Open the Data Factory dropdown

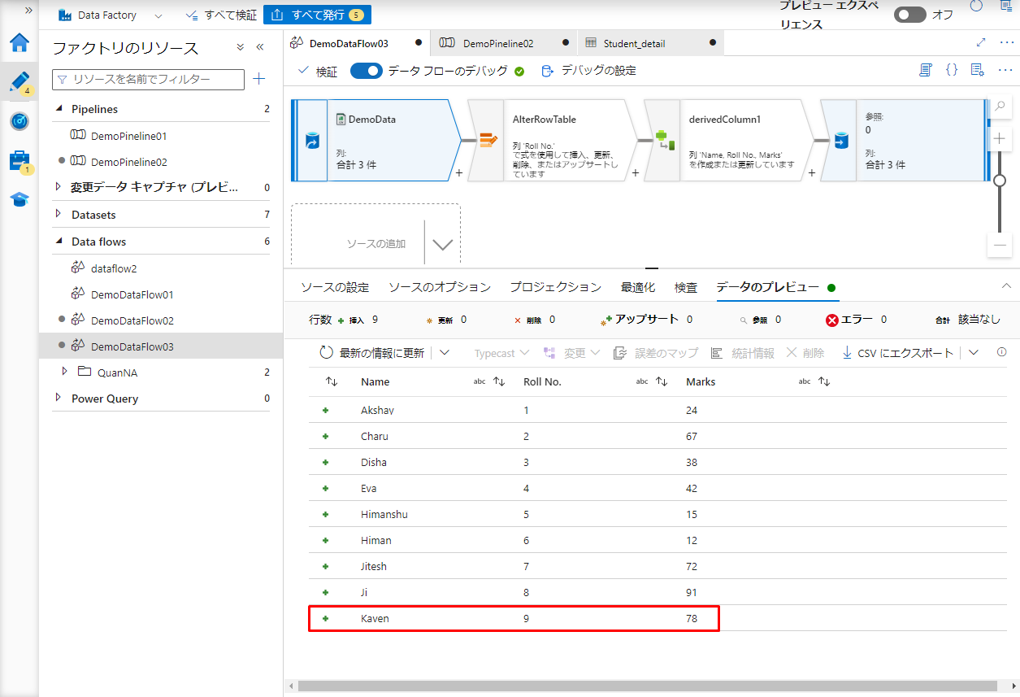[x=158, y=16]
